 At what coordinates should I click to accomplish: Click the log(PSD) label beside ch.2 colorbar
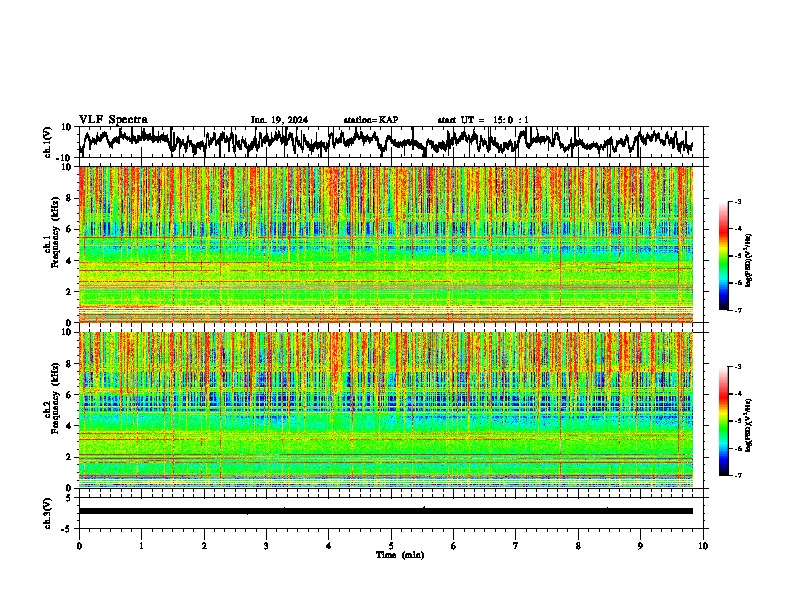click(748, 426)
